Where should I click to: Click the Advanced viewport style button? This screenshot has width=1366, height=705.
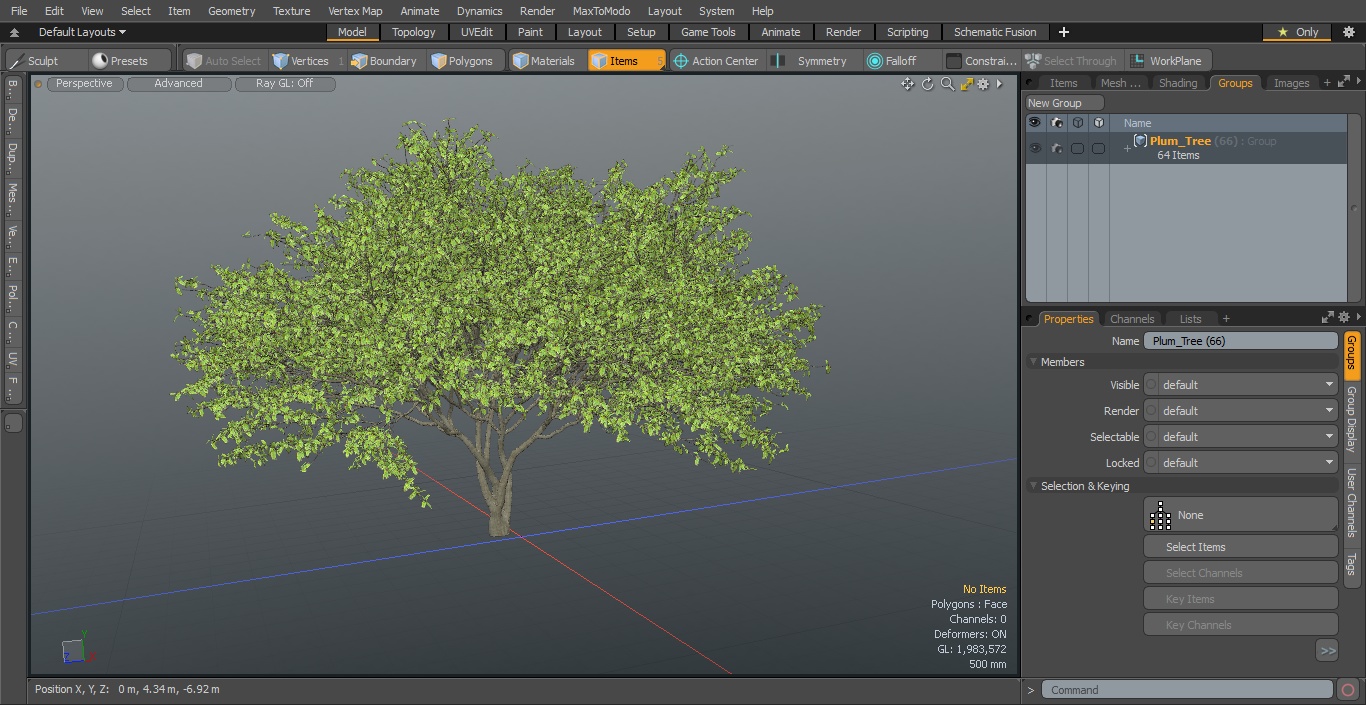[x=178, y=84]
